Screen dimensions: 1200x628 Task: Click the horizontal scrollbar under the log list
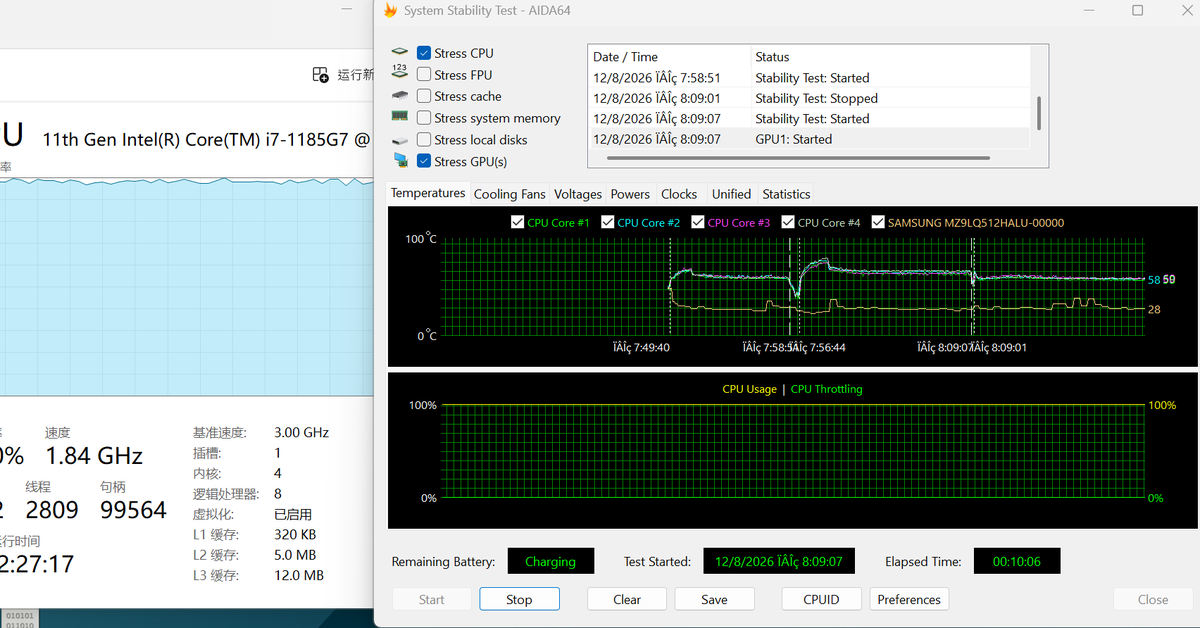[798, 157]
